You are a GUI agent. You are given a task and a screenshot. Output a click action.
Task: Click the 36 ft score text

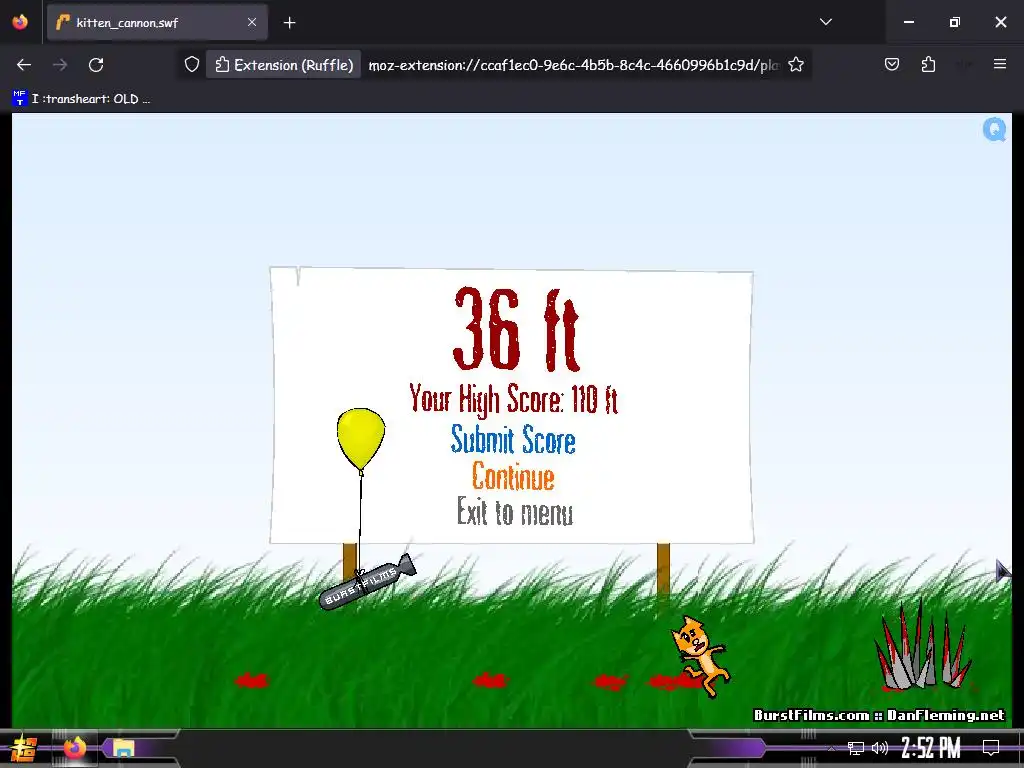516,329
